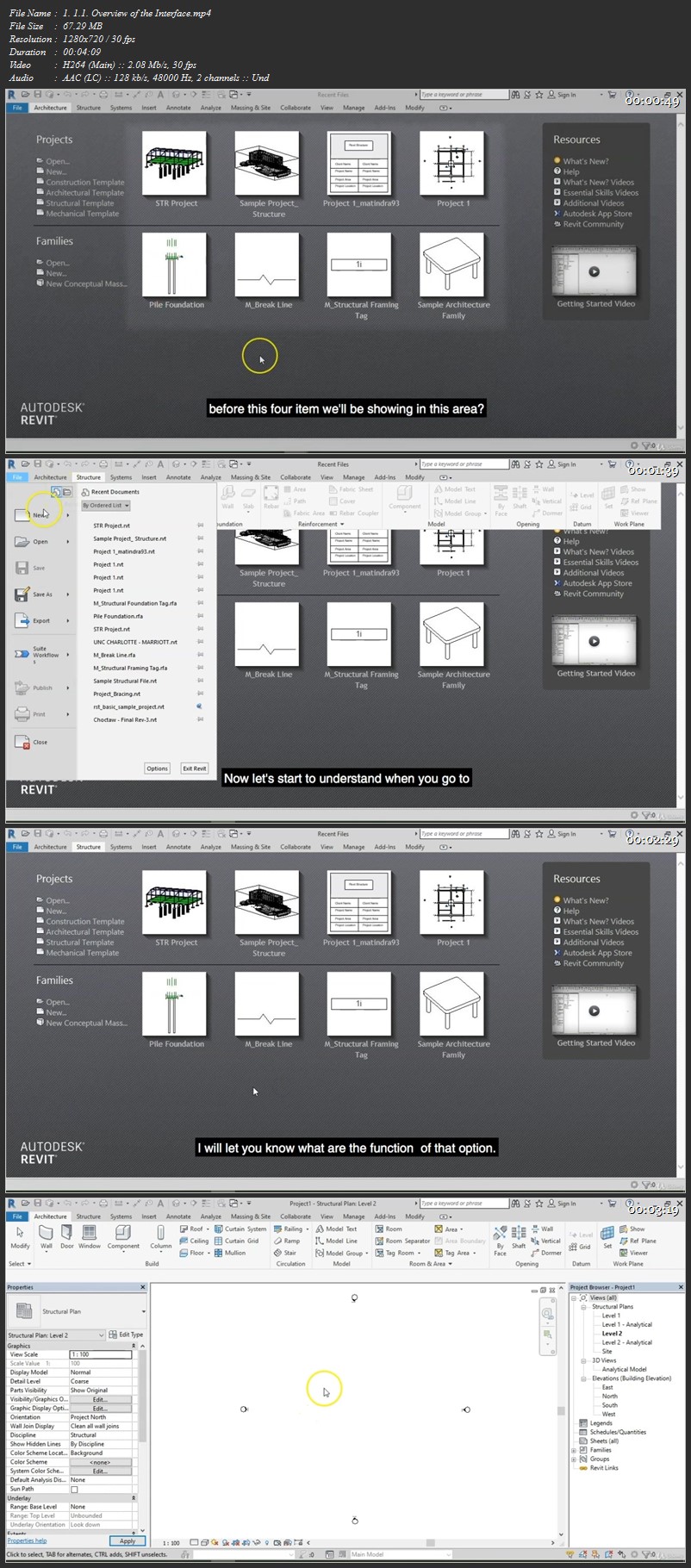Click the Ref Plane tool in the 00:03:19 frame

pyautogui.click(x=638, y=1241)
